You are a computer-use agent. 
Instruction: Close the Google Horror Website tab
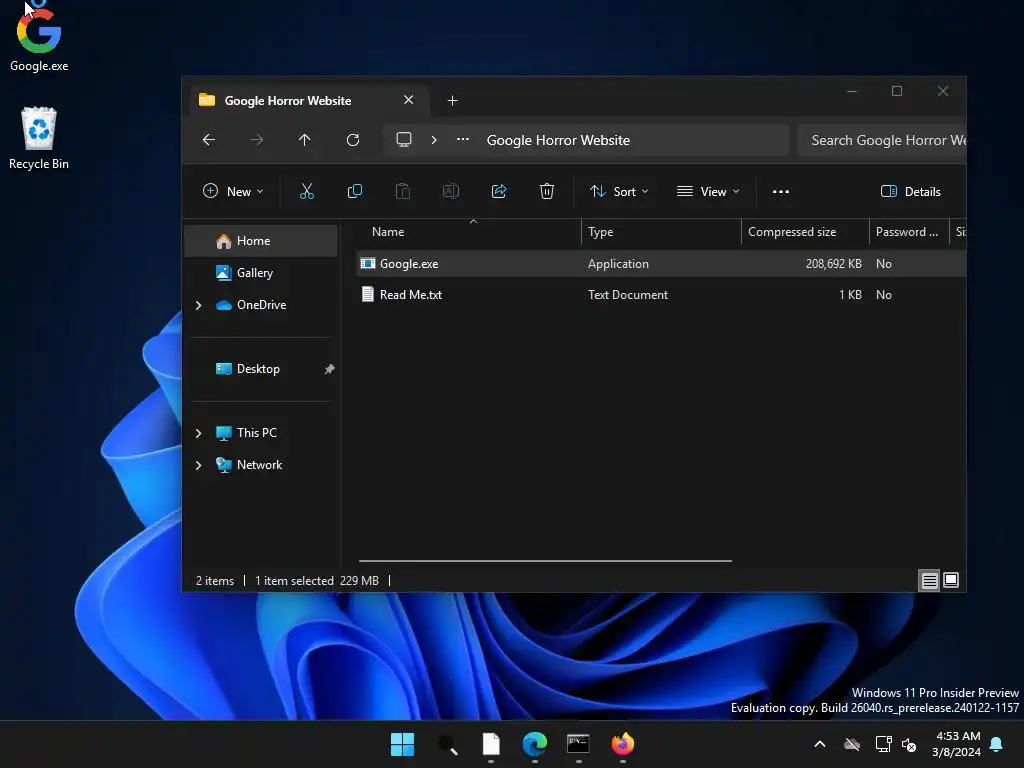tap(409, 100)
